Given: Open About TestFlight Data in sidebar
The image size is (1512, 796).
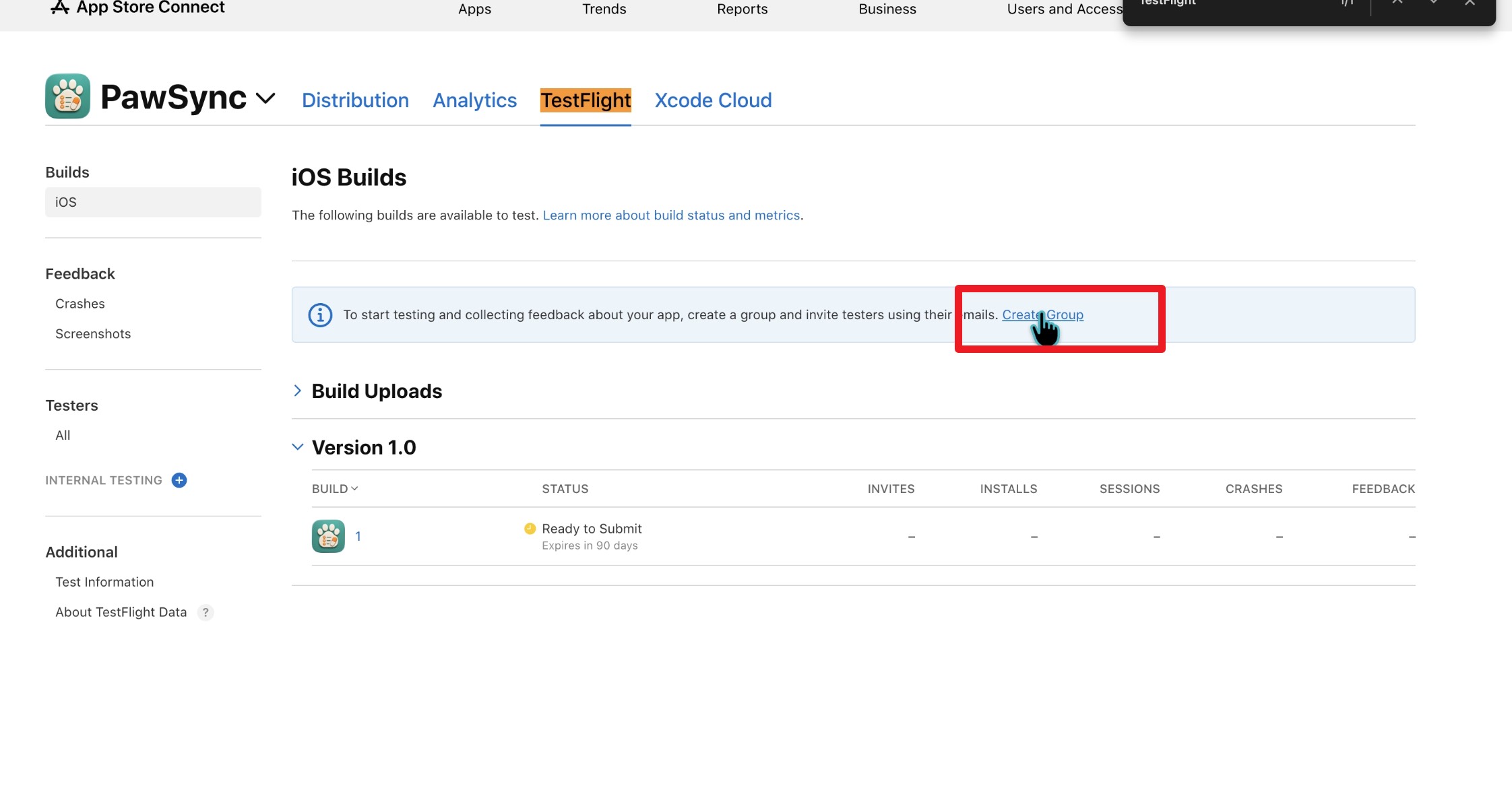Looking at the screenshot, I should click(121, 612).
